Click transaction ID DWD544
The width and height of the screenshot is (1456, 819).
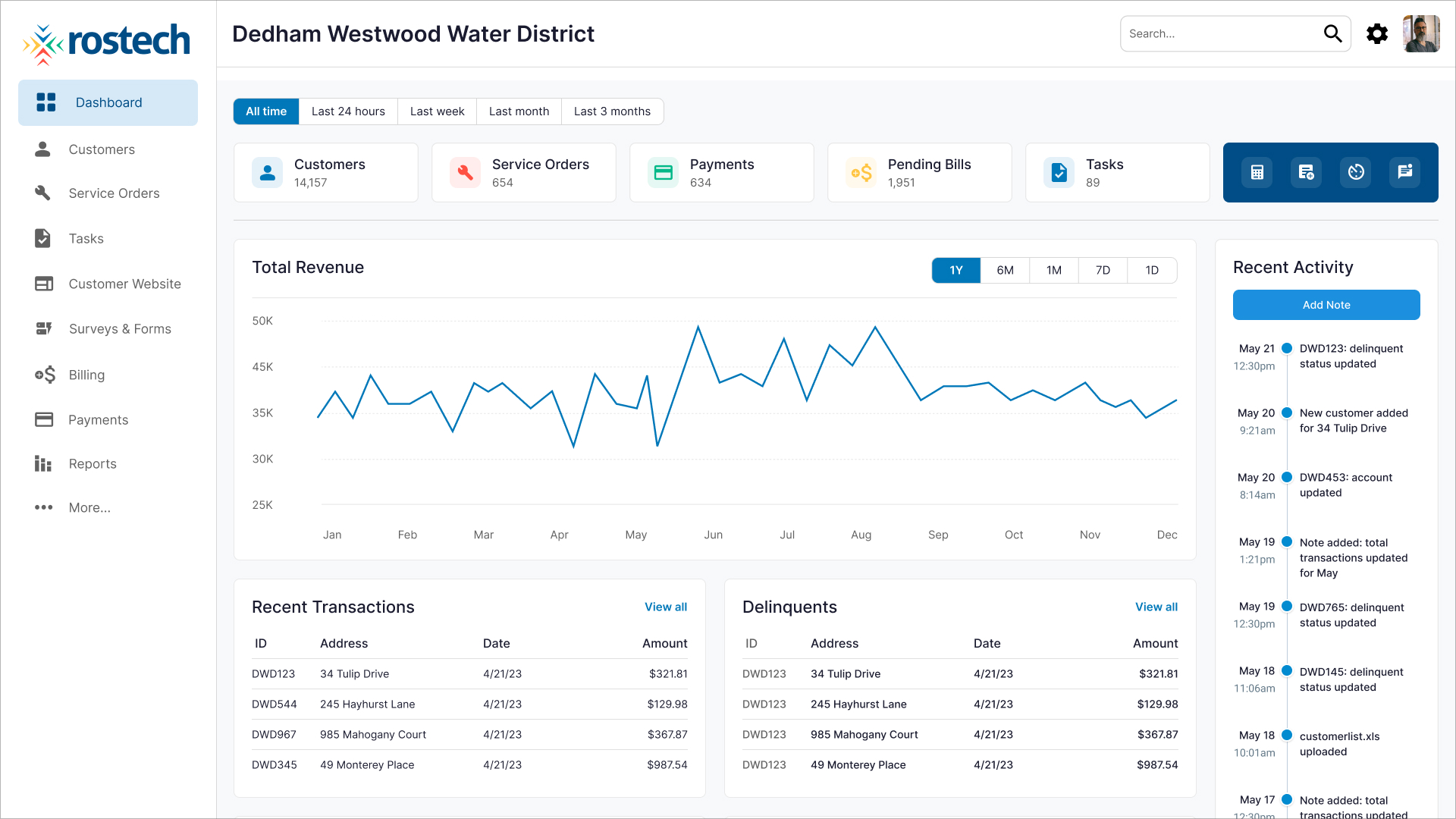tap(275, 704)
